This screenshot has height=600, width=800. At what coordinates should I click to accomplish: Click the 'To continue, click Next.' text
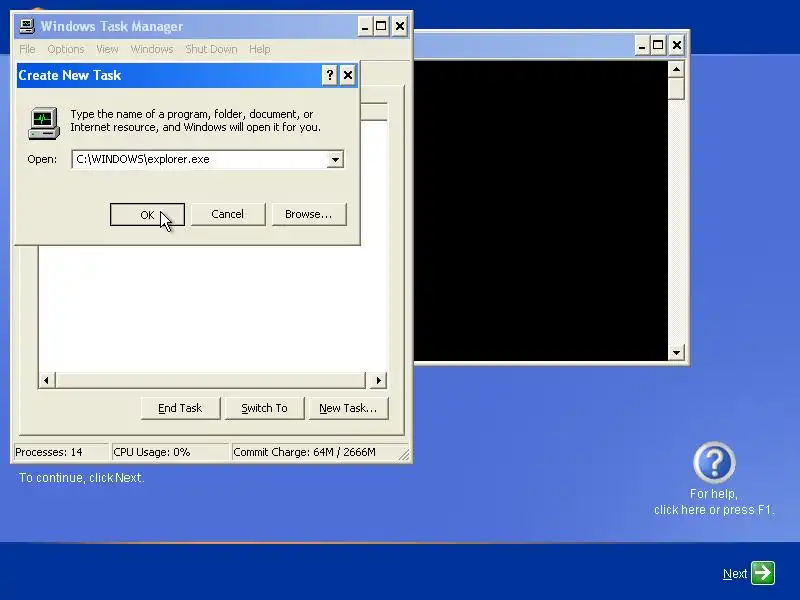[82, 478]
